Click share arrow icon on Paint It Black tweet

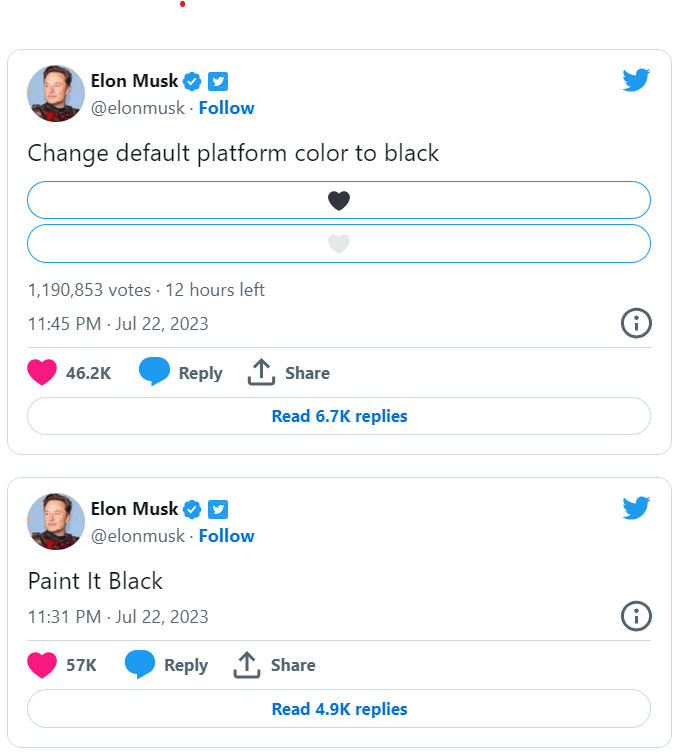[x=247, y=664]
